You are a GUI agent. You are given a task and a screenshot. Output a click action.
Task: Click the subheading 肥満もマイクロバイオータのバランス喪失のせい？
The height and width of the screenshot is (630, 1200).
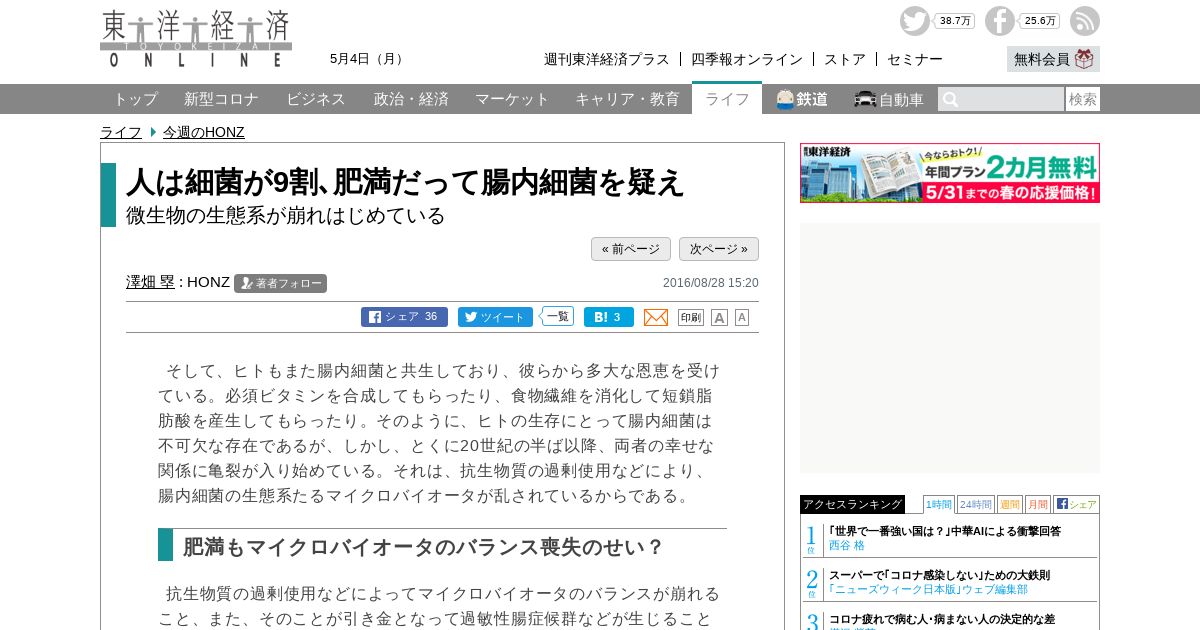pyautogui.click(x=423, y=547)
